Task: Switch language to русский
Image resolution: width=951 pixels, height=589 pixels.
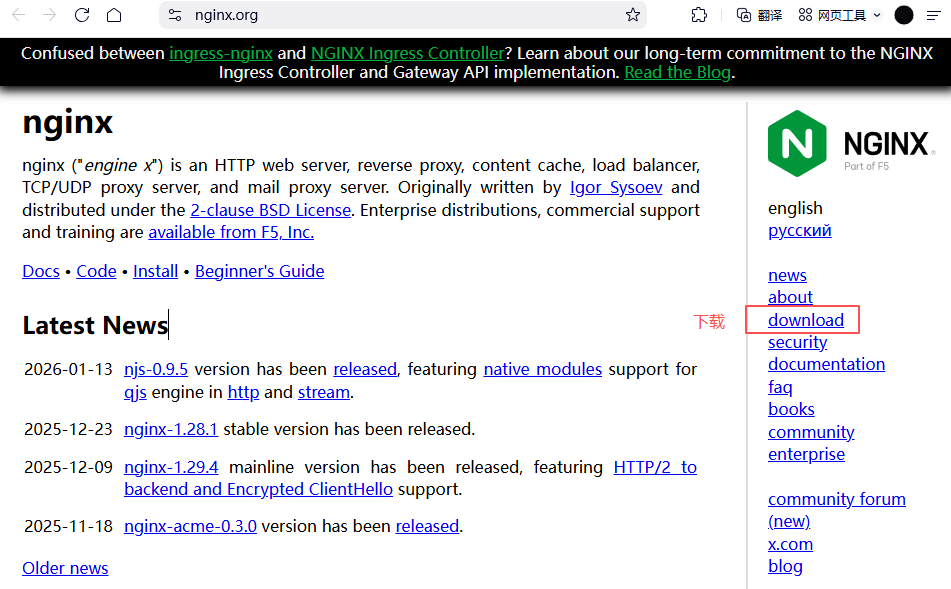Action: coord(800,231)
